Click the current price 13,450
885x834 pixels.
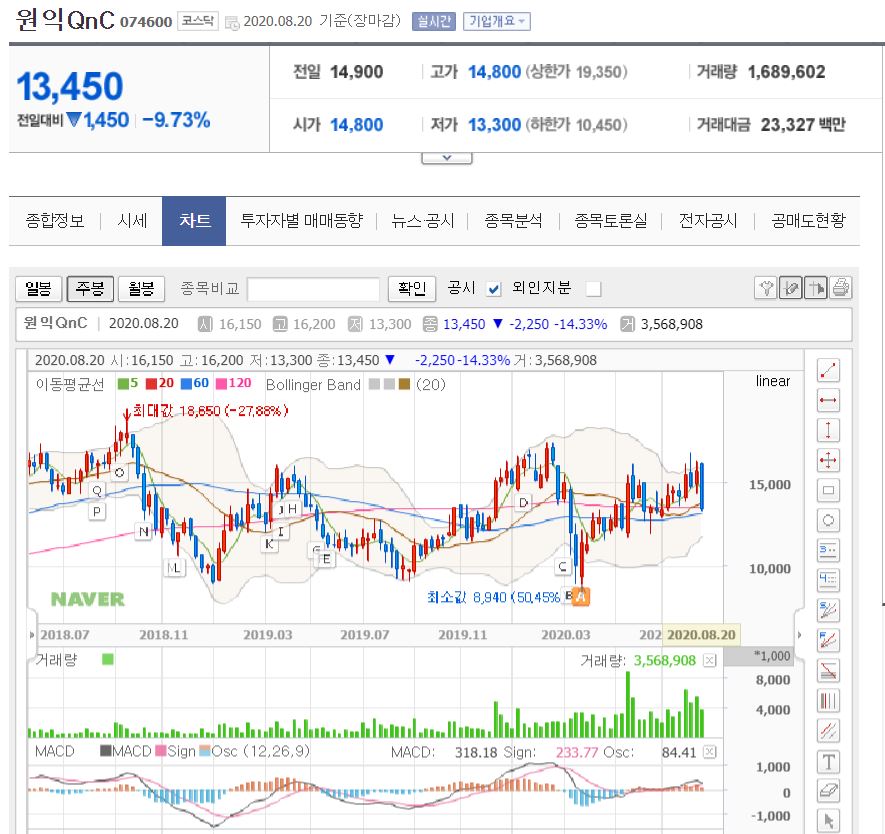[x=70, y=87]
